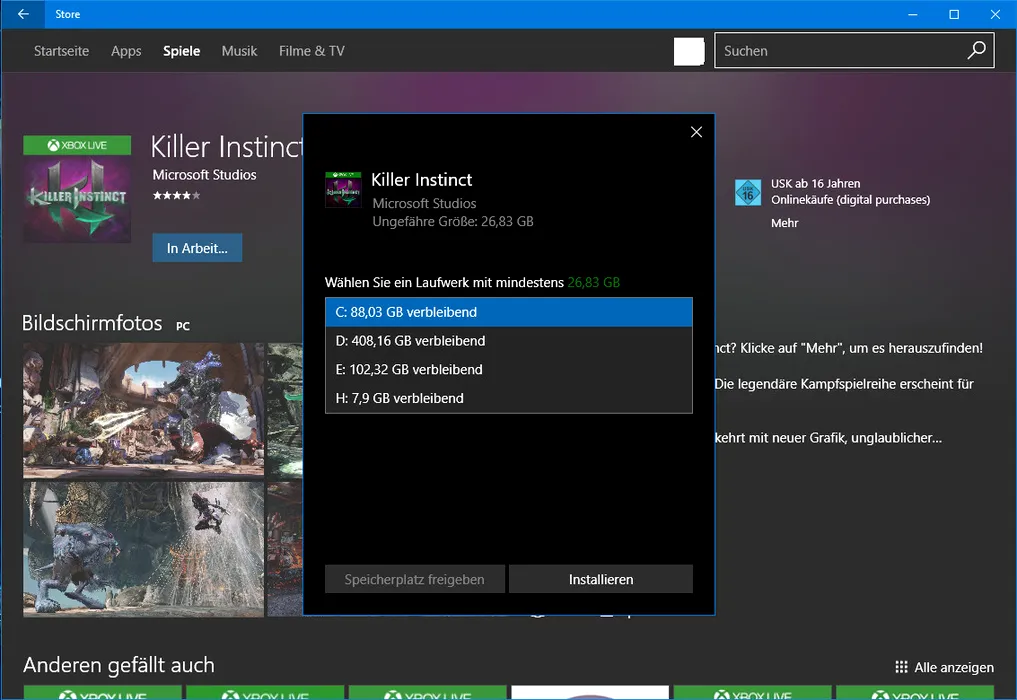Image resolution: width=1017 pixels, height=700 pixels.
Task: Pick drive E: 102,32 GB verbleibend
Action: point(509,369)
